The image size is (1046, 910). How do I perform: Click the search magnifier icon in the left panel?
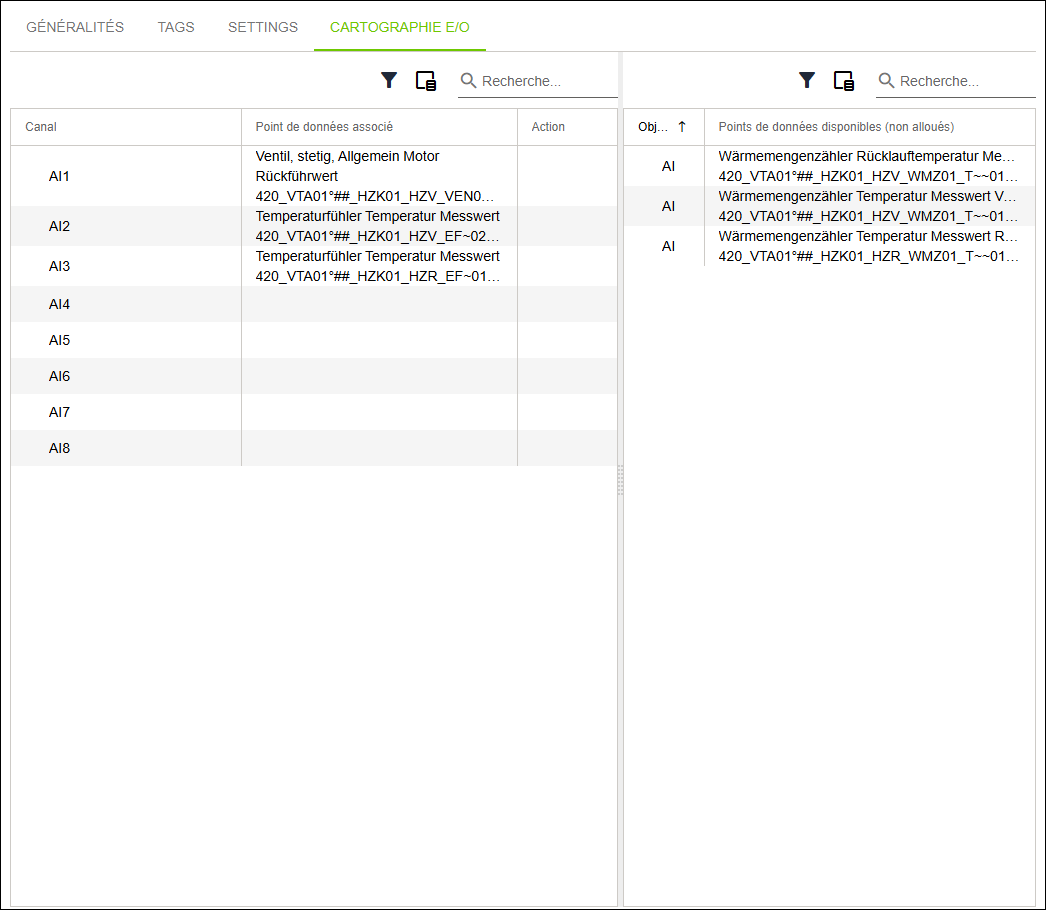click(x=468, y=81)
